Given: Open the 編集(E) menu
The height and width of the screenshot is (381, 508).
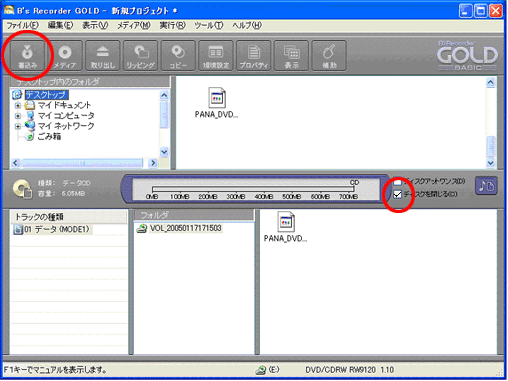Looking at the screenshot, I should (60, 25).
